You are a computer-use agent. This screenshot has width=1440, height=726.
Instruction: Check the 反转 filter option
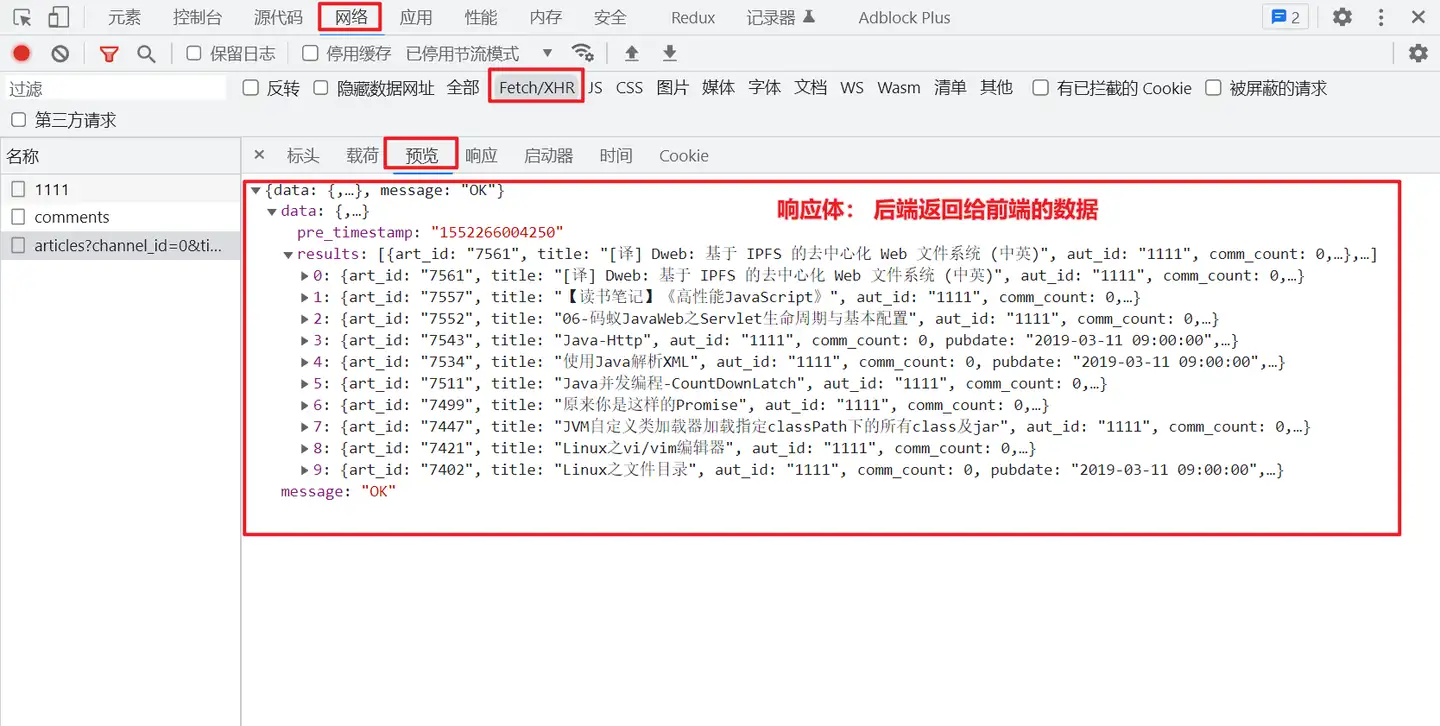point(251,88)
